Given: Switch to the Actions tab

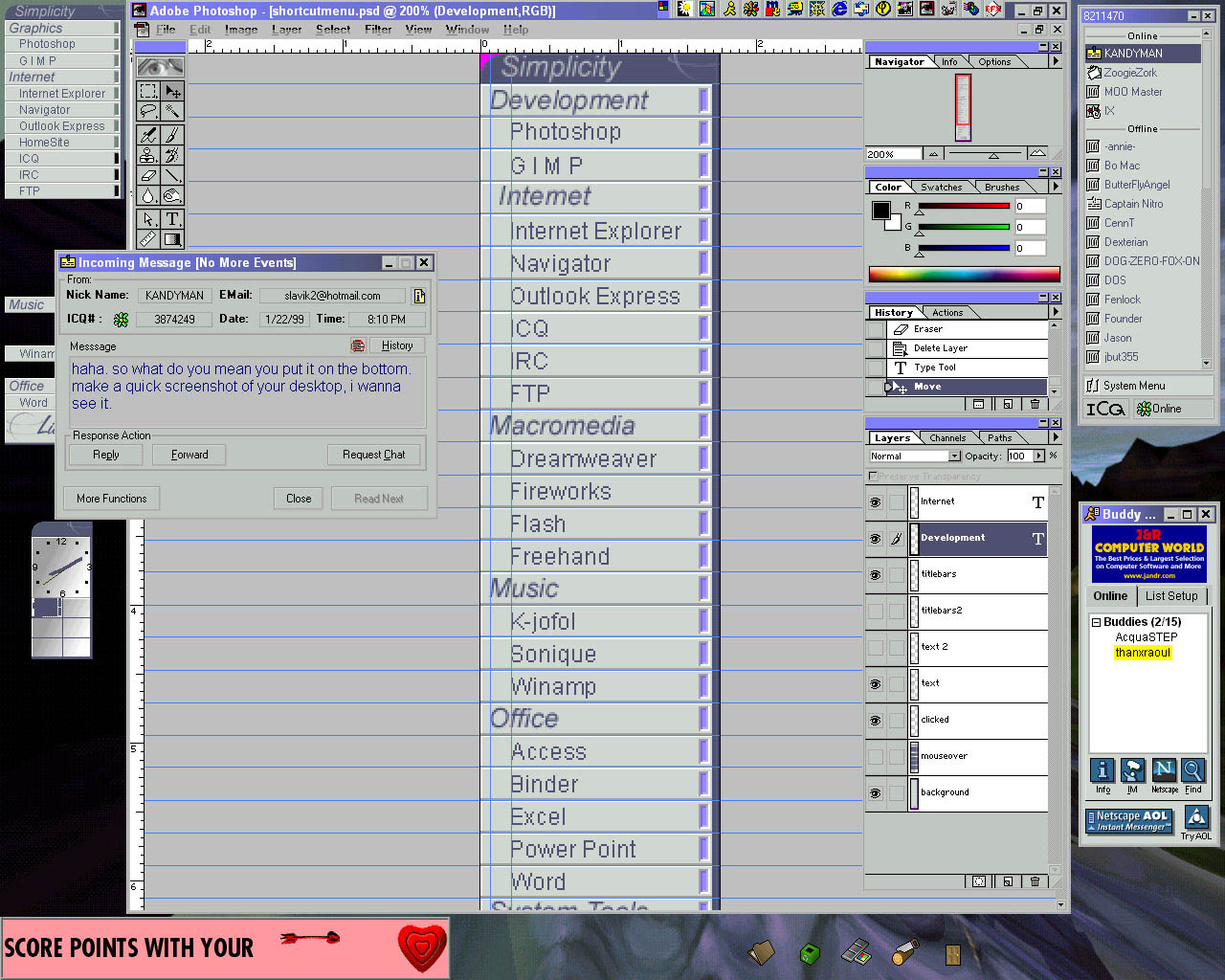Looking at the screenshot, I should pos(947,313).
